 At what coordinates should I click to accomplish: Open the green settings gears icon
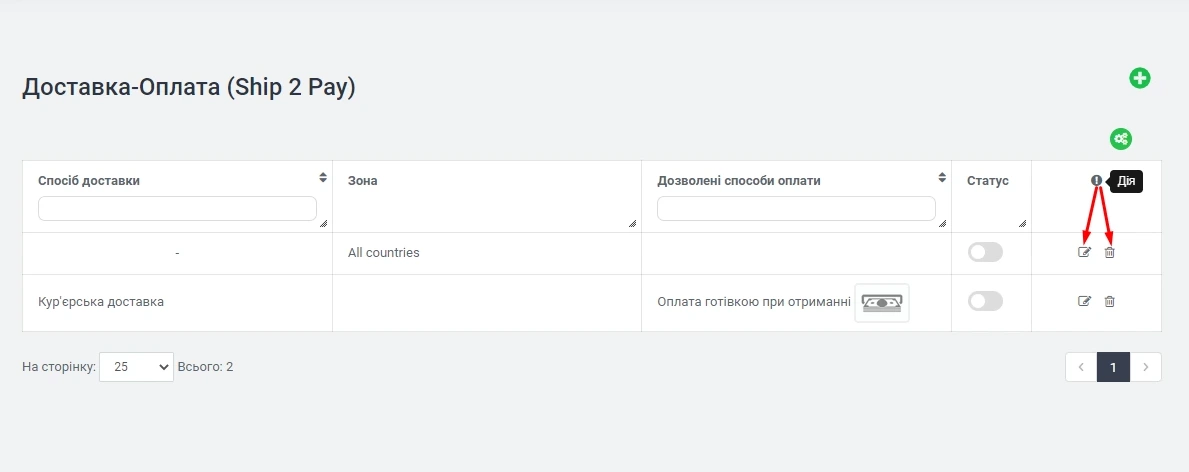pyautogui.click(x=1120, y=139)
